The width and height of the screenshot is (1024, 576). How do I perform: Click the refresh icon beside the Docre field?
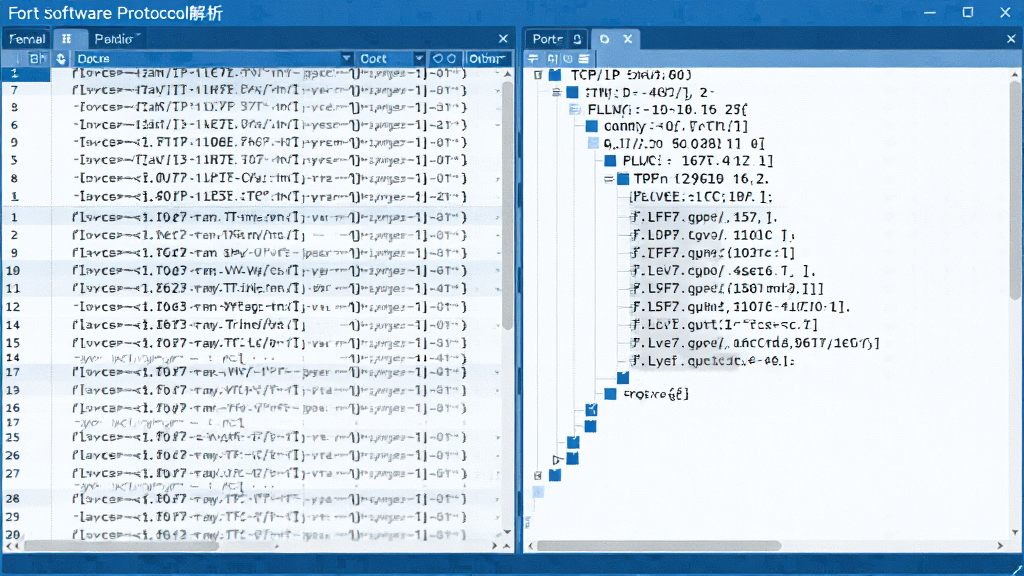pos(61,59)
